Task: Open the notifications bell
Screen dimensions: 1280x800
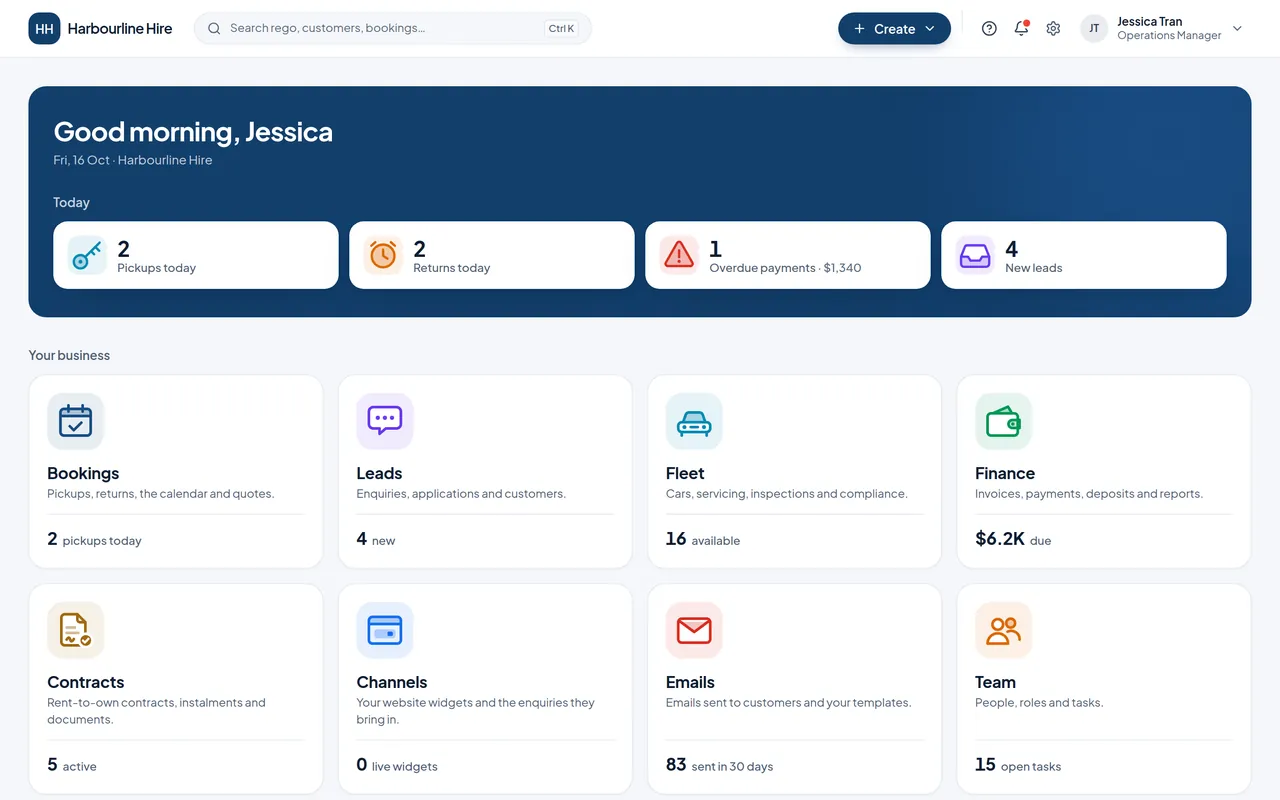Action: (1021, 29)
